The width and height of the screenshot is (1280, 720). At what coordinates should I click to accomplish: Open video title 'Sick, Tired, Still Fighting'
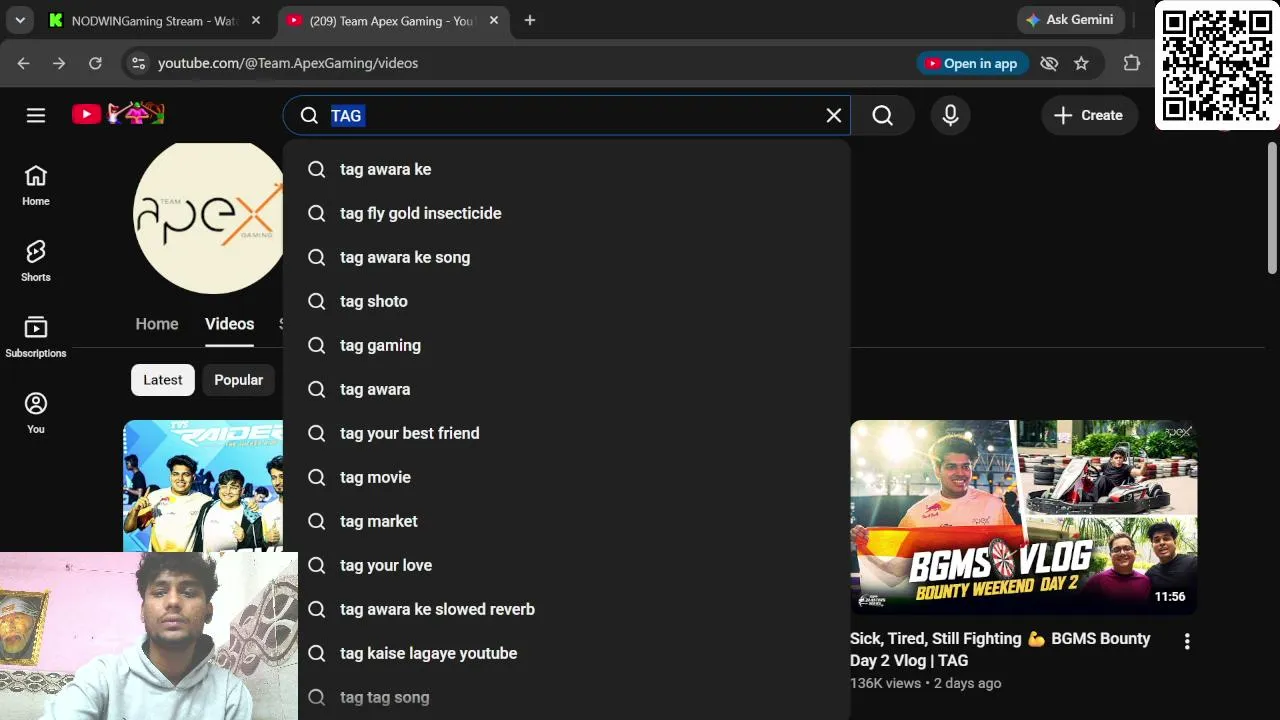pyautogui.click(x=1000, y=649)
